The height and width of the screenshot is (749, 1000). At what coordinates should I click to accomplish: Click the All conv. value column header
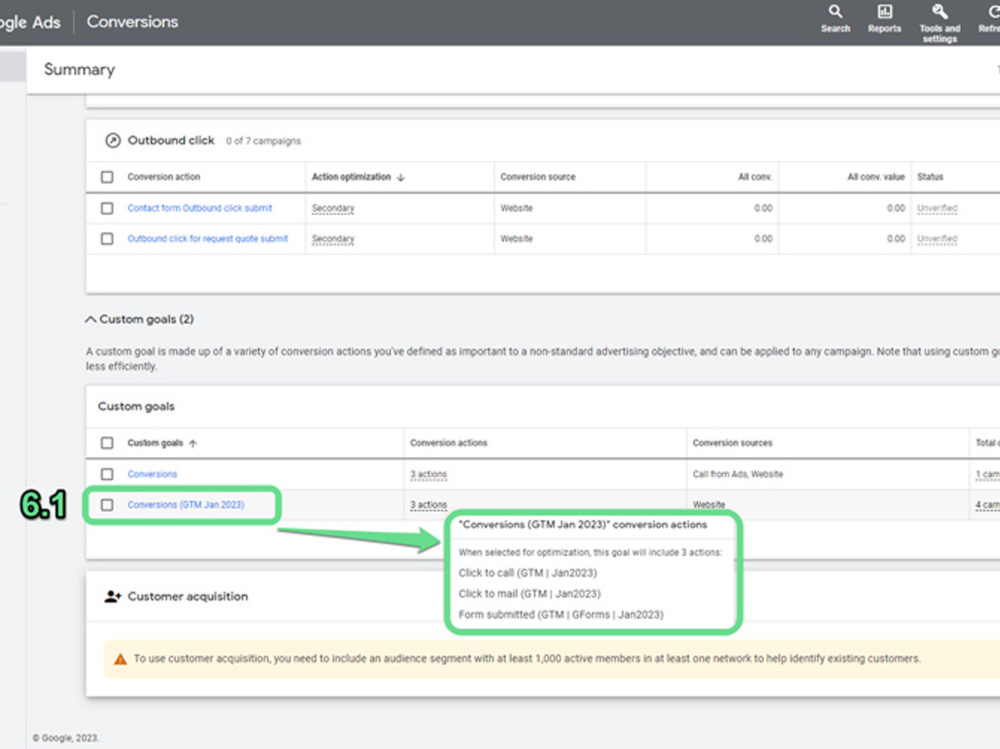point(876,177)
